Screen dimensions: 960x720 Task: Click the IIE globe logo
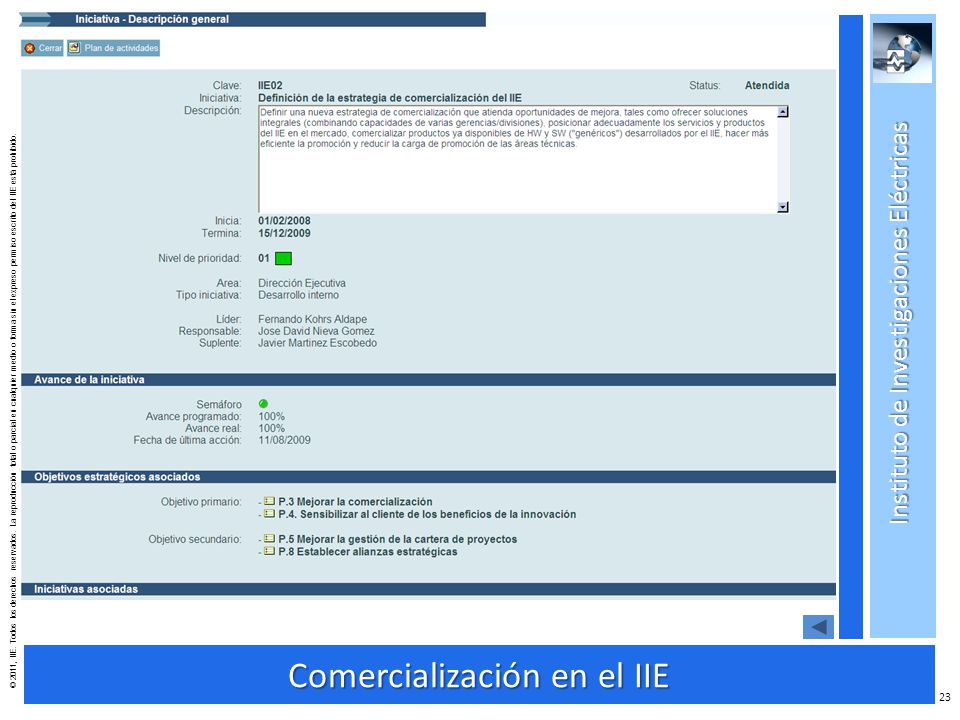coord(902,53)
